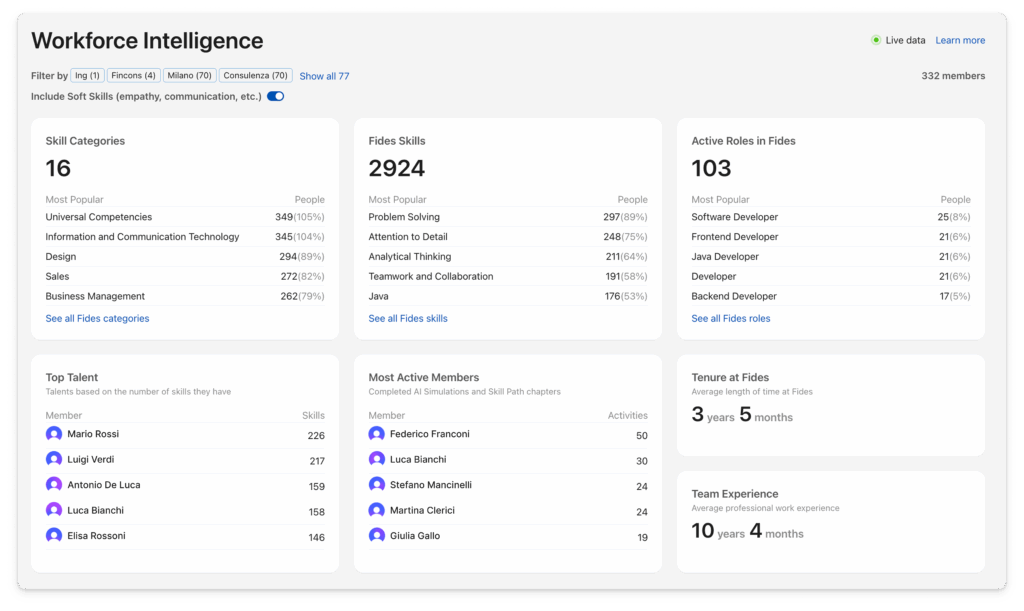Screen dimensions: 1024x611
Task: Select Luigi Verdi's profile avatar
Action: tap(54, 460)
